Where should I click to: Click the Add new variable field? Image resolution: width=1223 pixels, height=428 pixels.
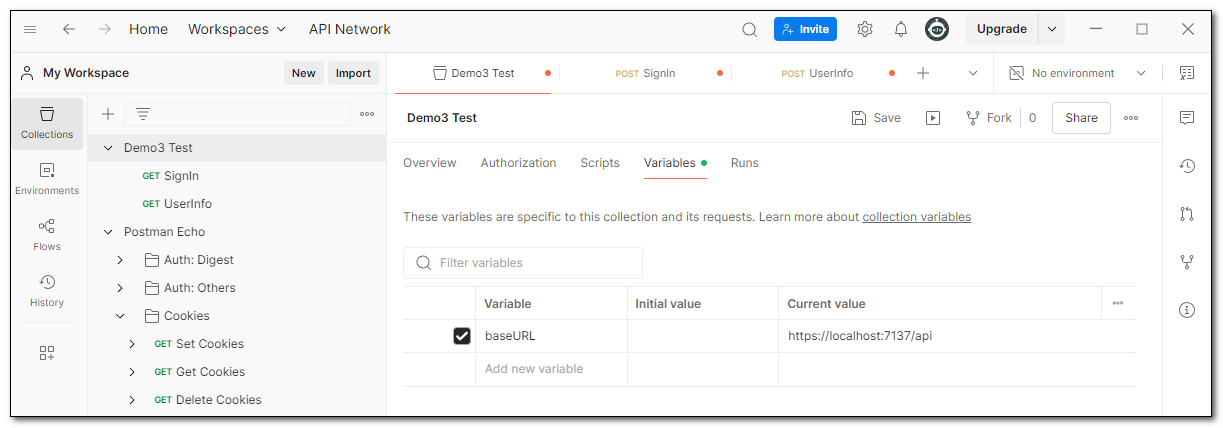point(551,369)
